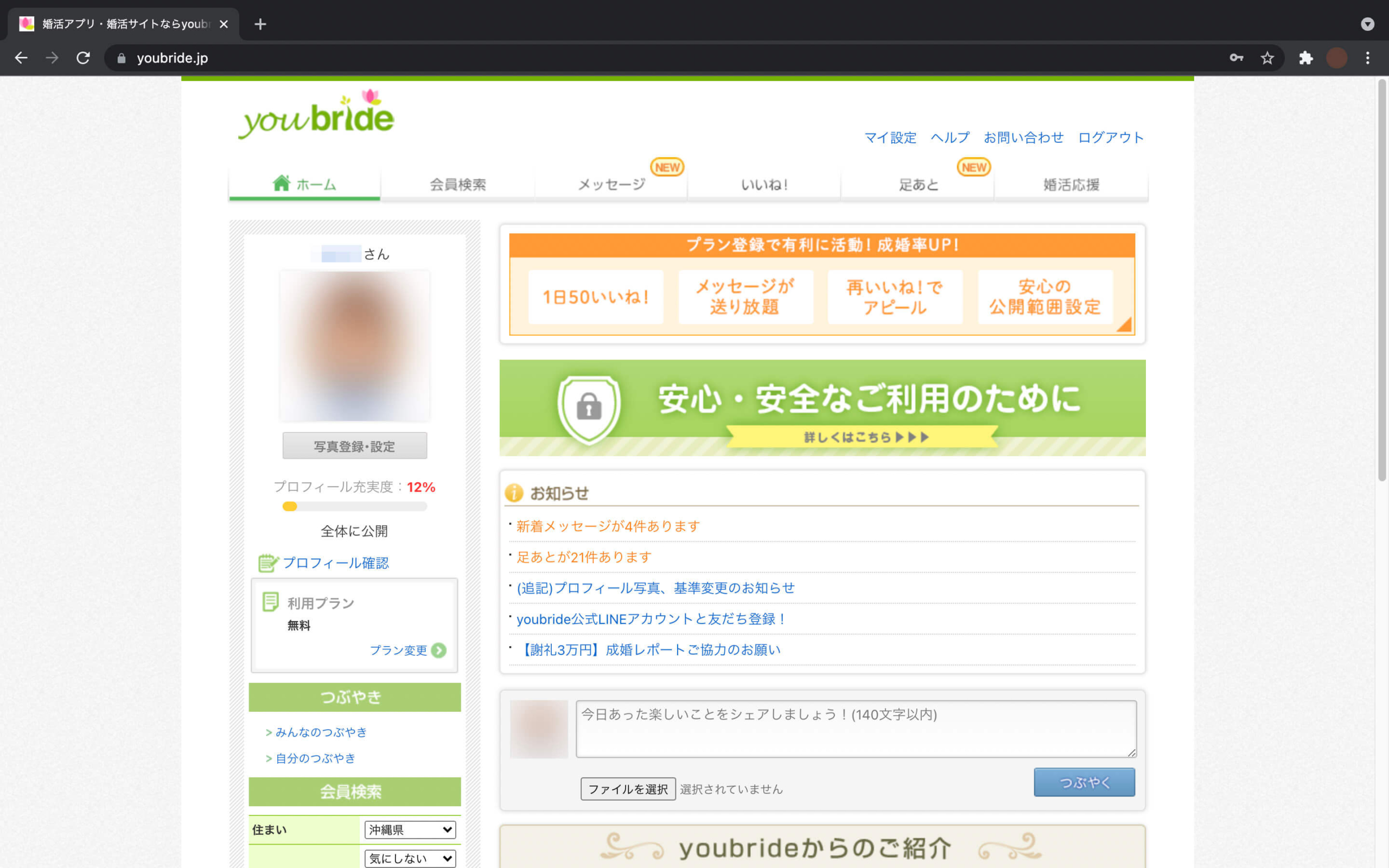Click the つぶやき section header
1389x868 pixels.
[355, 697]
